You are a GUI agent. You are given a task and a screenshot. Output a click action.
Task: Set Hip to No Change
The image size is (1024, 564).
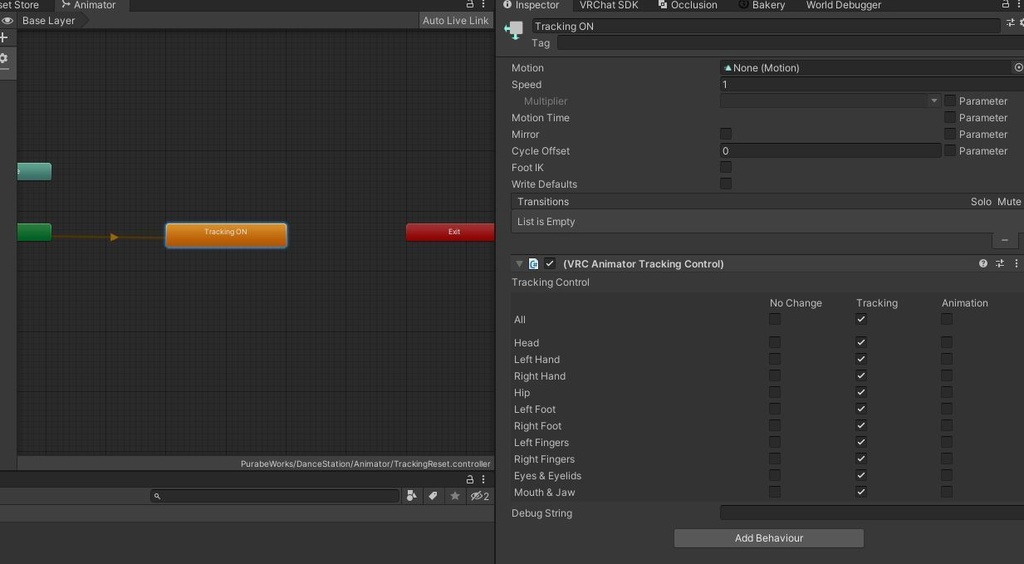pos(775,392)
